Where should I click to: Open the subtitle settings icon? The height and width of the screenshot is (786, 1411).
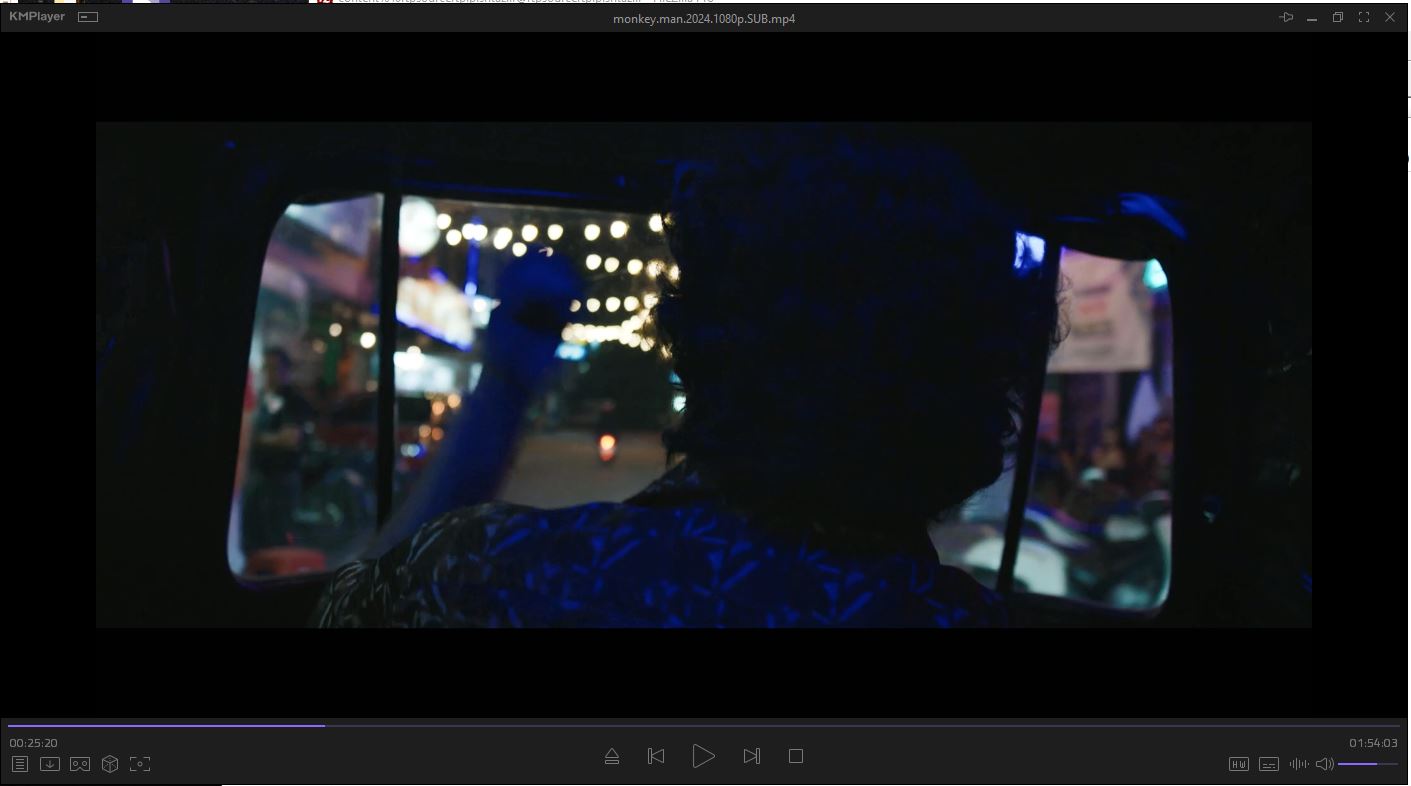(1268, 764)
